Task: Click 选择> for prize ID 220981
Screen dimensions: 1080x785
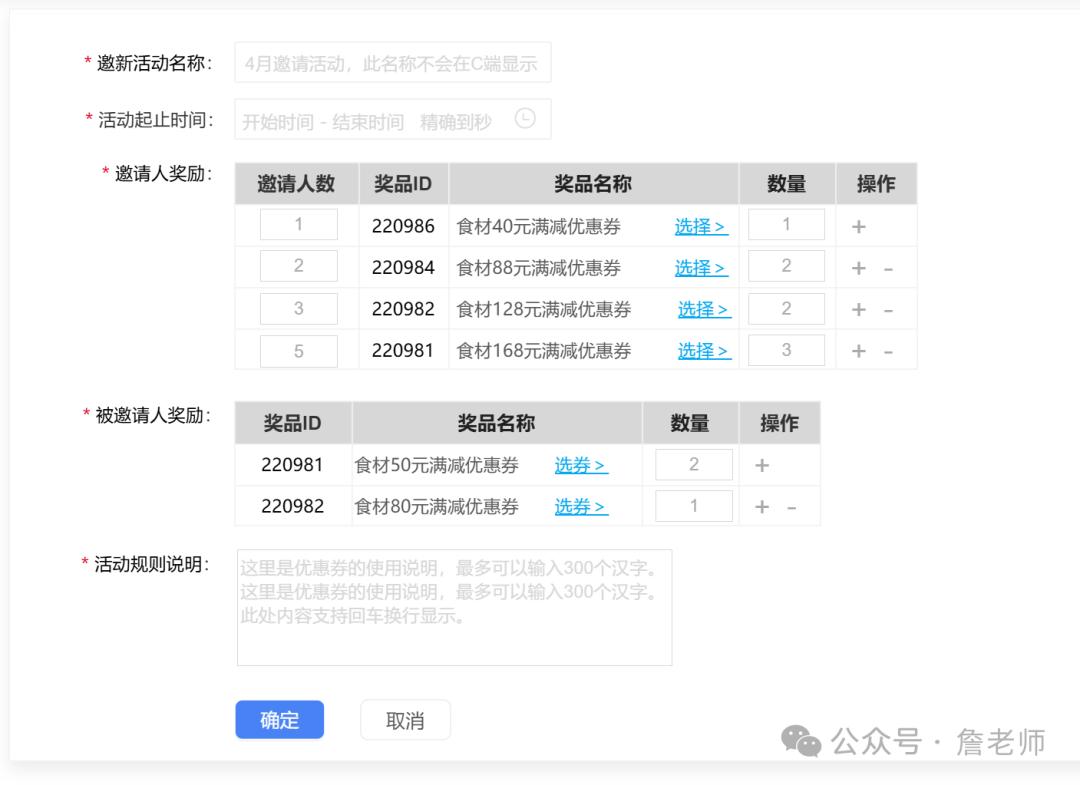Action: 703,351
